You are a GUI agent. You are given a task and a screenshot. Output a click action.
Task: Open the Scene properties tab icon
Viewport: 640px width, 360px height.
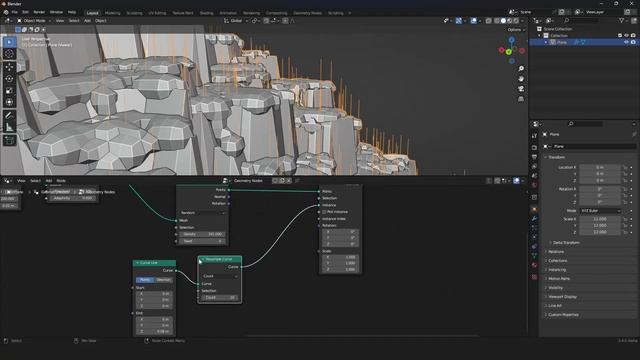coord(534,176)
